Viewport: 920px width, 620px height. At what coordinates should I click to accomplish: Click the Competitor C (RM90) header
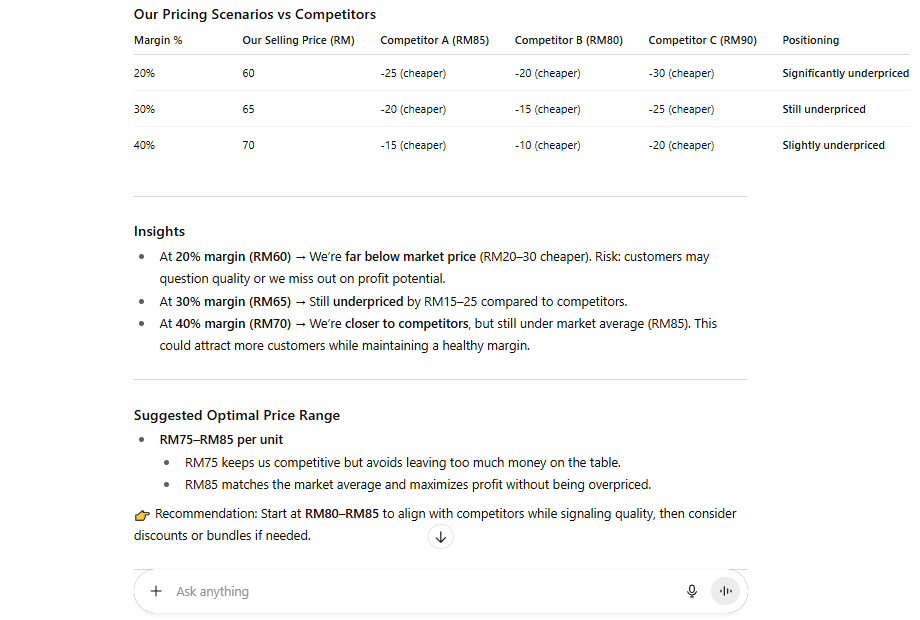pyautogui.click(x=703, y=40)
